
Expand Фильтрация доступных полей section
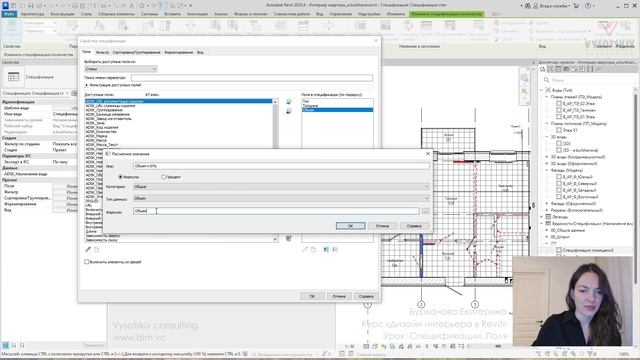tap(87, 85)
